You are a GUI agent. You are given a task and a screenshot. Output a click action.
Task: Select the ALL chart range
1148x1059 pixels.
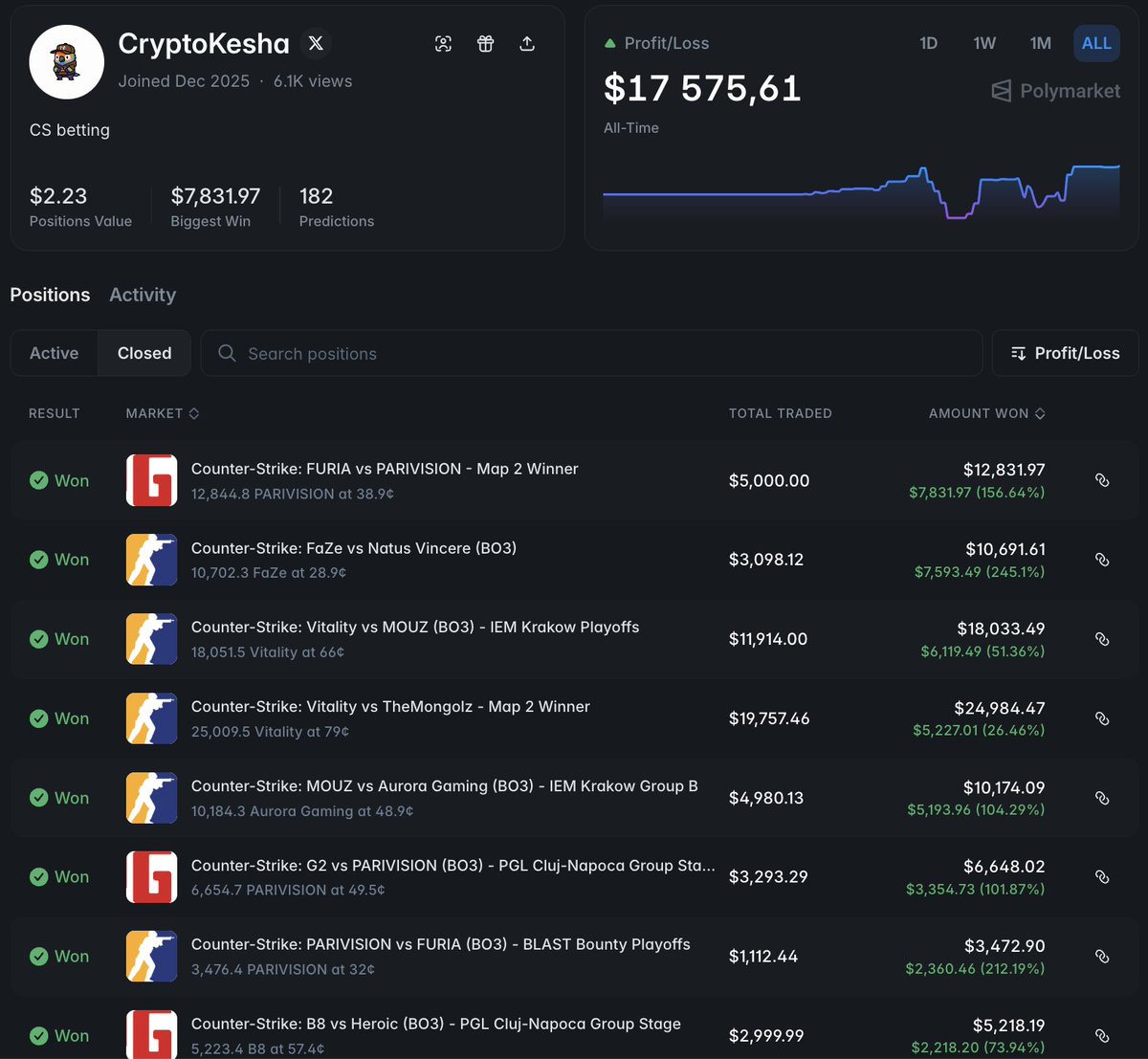[1096, 43]
